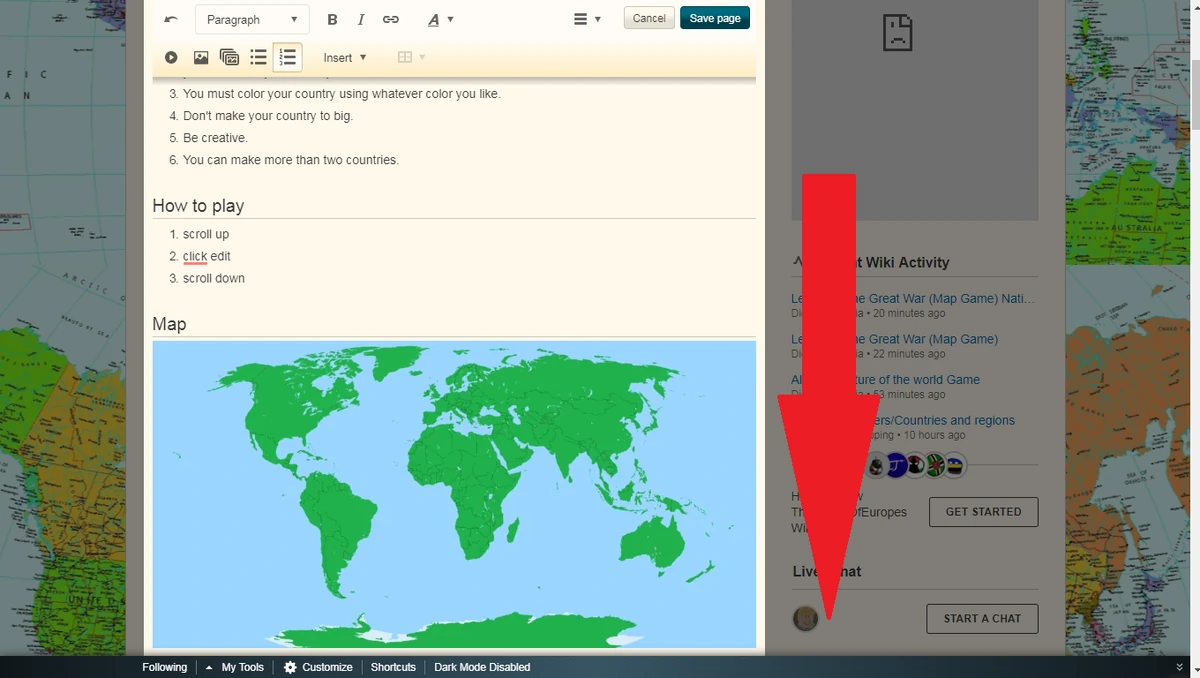Toggle numbered list formatting

[287, 57]
